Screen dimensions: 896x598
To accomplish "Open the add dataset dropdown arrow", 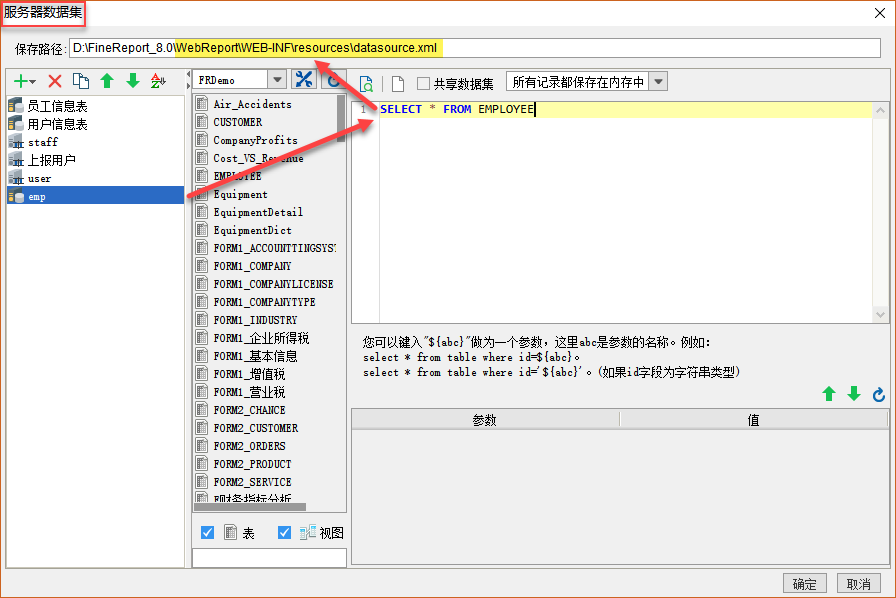I will click(33, 82).
